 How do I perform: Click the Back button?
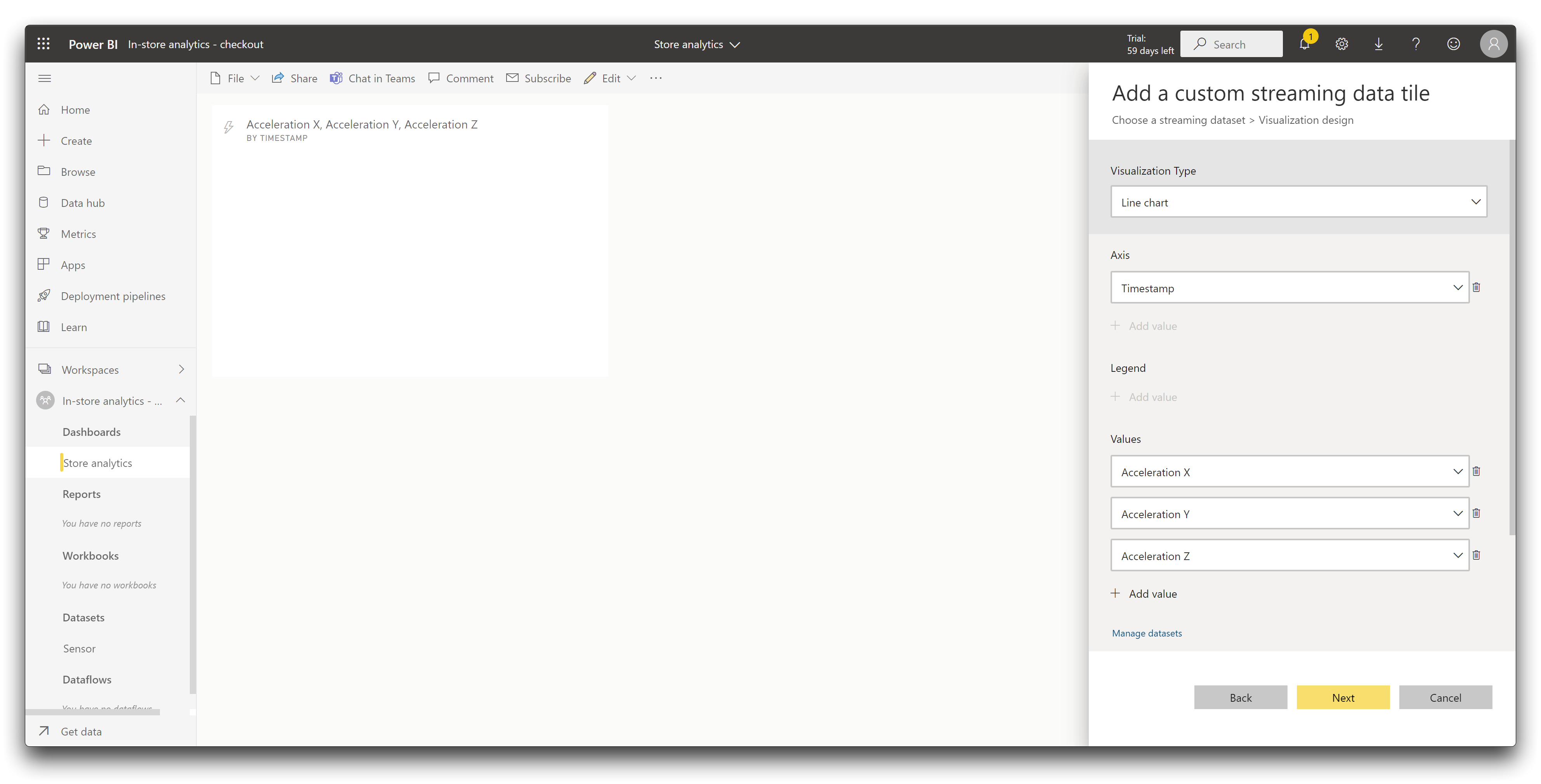coord(1240,697)
